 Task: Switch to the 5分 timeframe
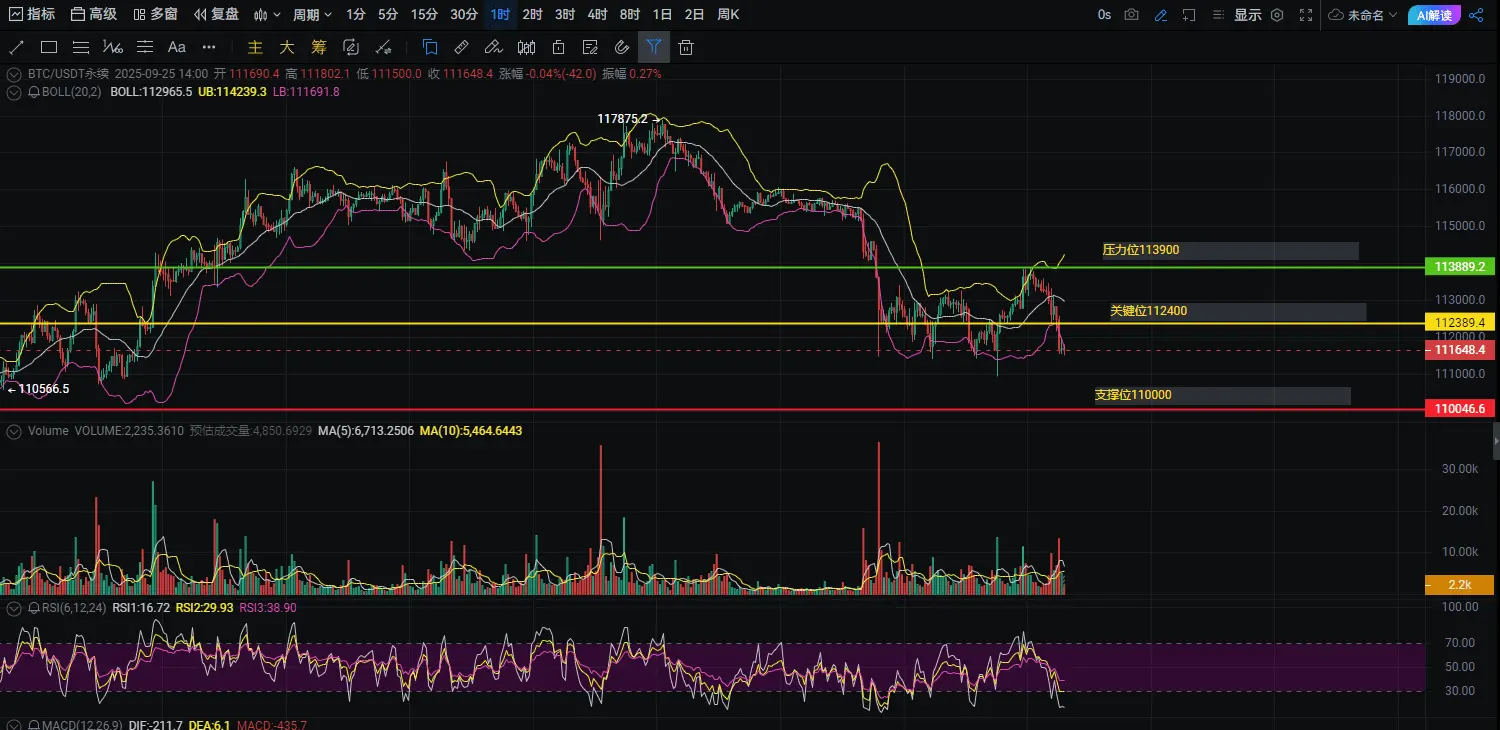[388, 14]
